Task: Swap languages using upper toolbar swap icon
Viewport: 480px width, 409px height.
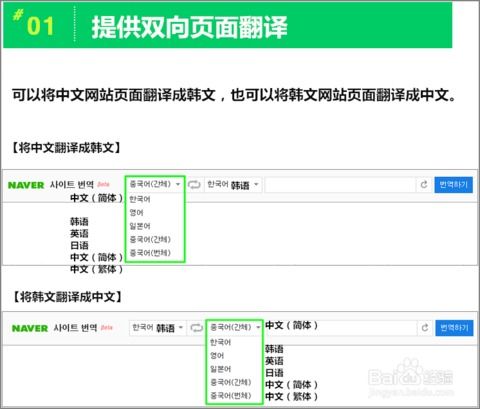Action: 194,184
